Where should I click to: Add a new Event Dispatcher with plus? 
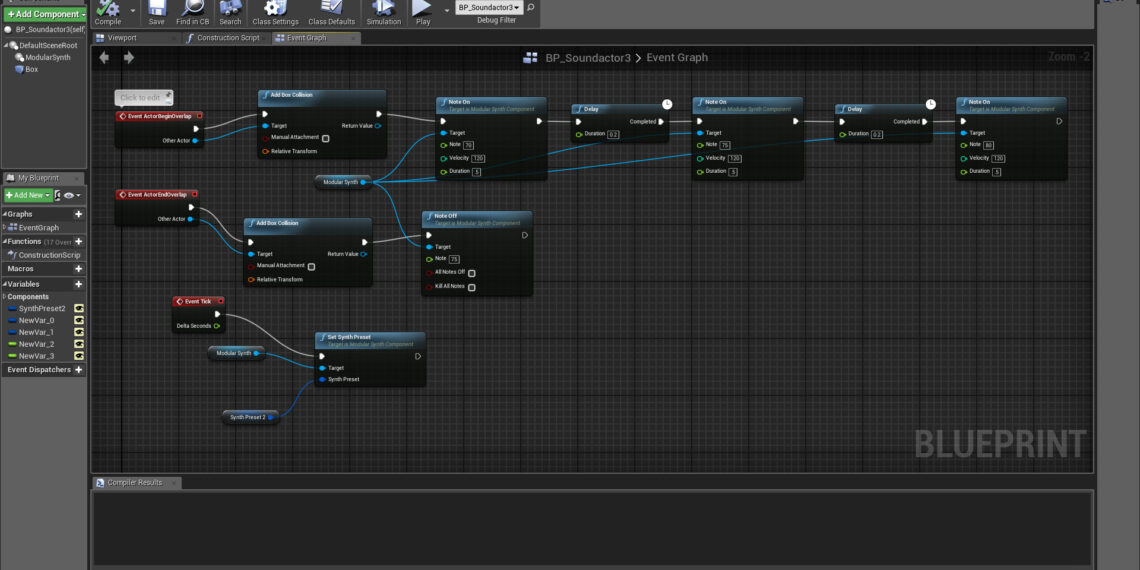click(x=79, y=370)
